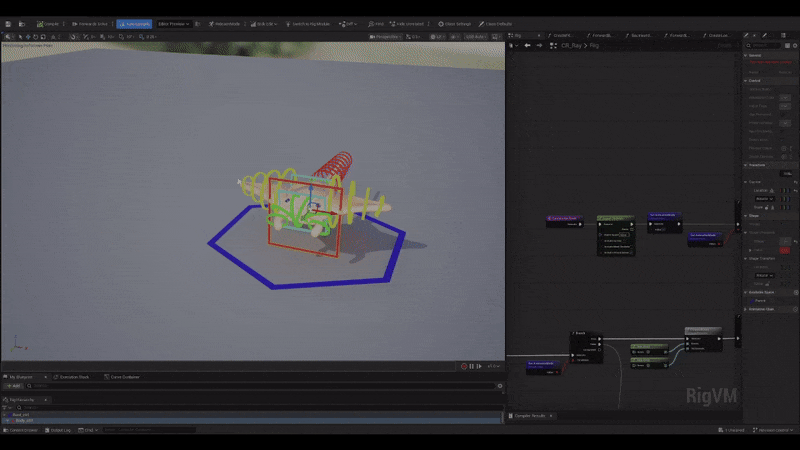800x450 pixels.
Task: Click the graph hierarchy icon beside breadcrumb
Action: click(554, 45)
